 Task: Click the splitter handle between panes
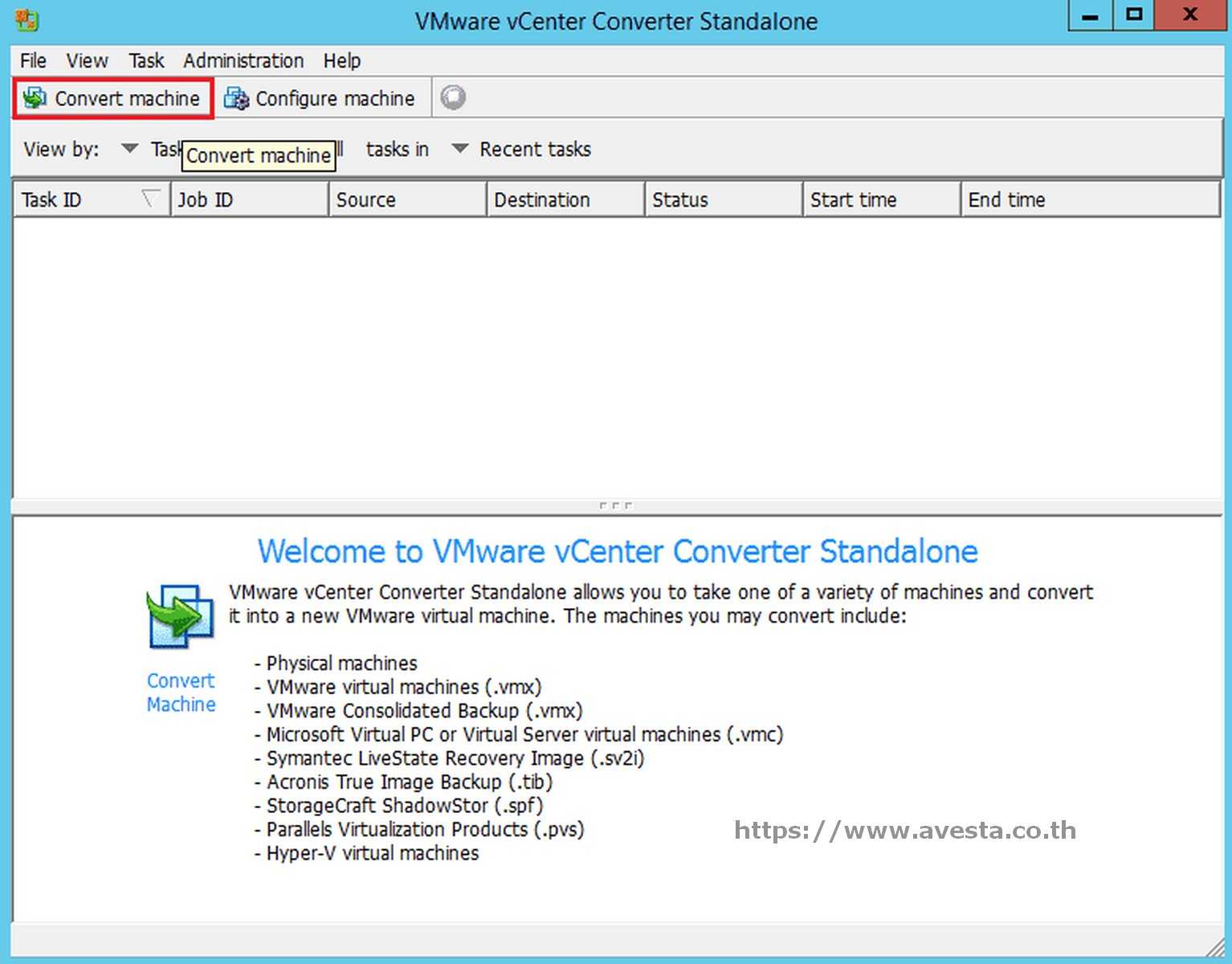coord(615,504)
